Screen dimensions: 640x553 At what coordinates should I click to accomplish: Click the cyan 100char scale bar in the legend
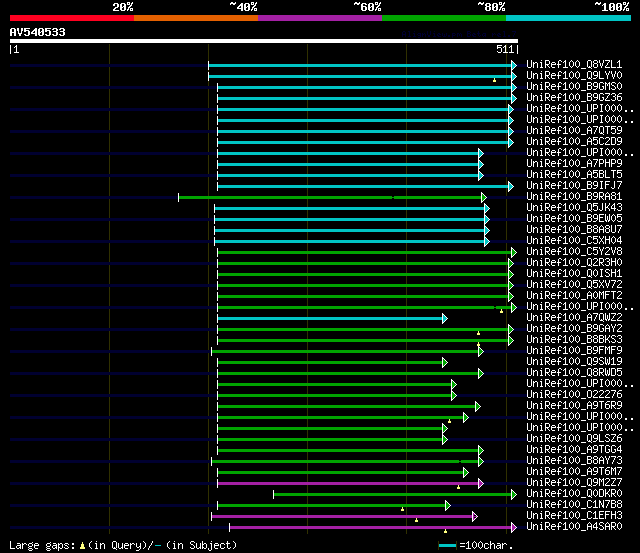click(447, 545)
